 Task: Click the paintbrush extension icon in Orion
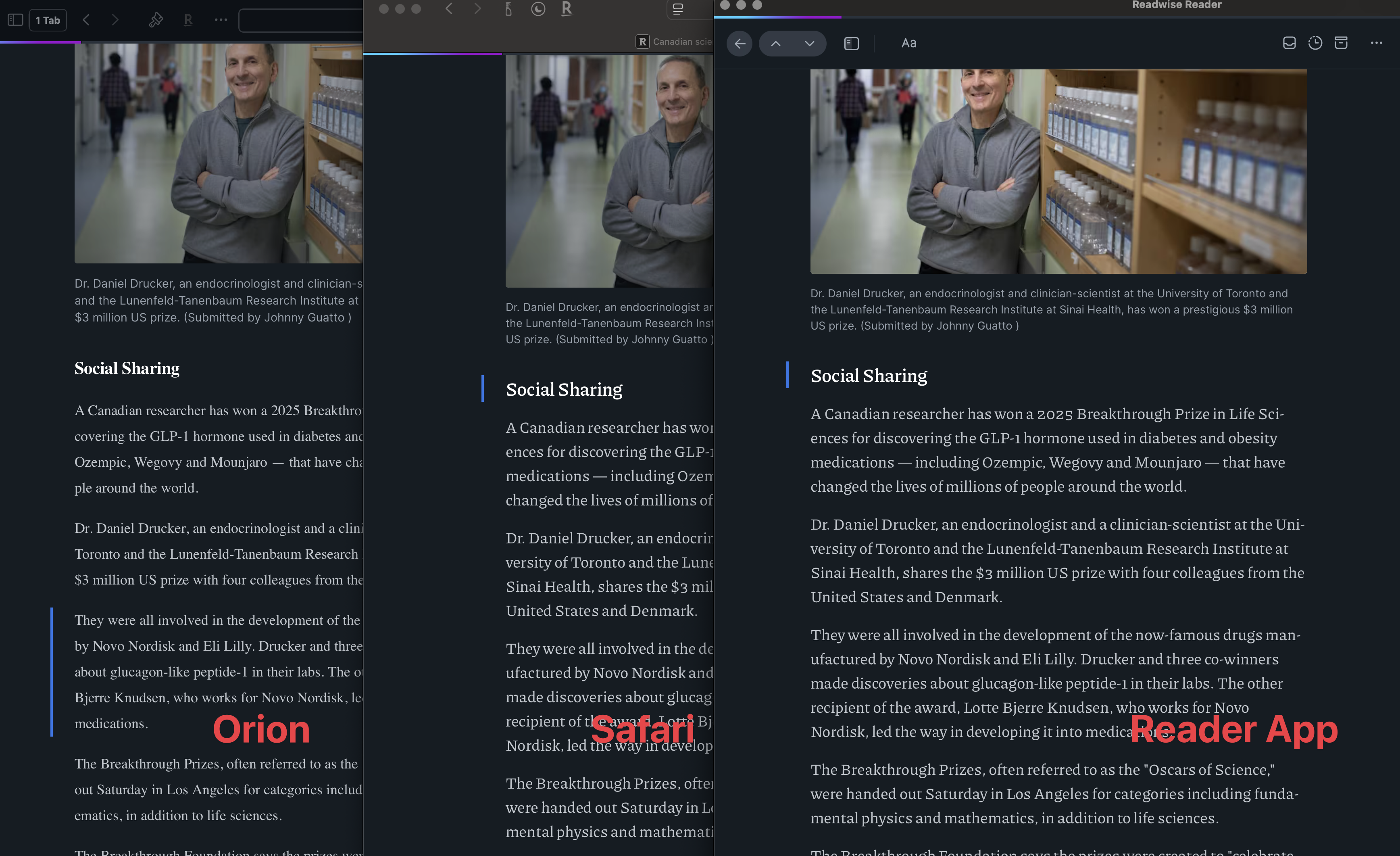coord(156,20)
